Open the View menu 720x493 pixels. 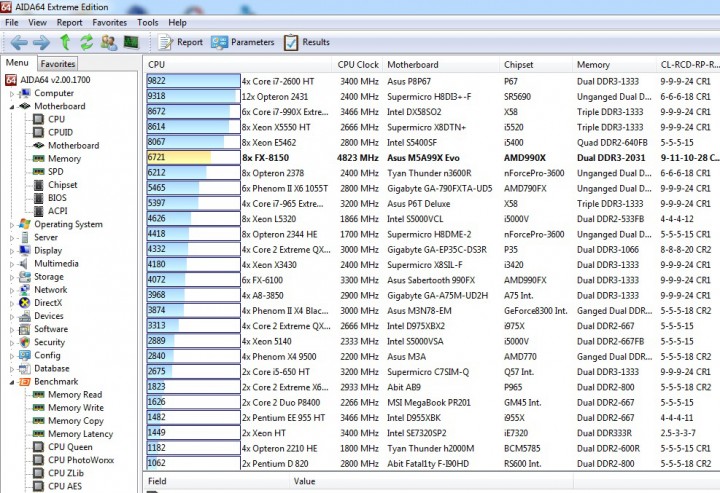pyautogui.click(x=37, y=22)
